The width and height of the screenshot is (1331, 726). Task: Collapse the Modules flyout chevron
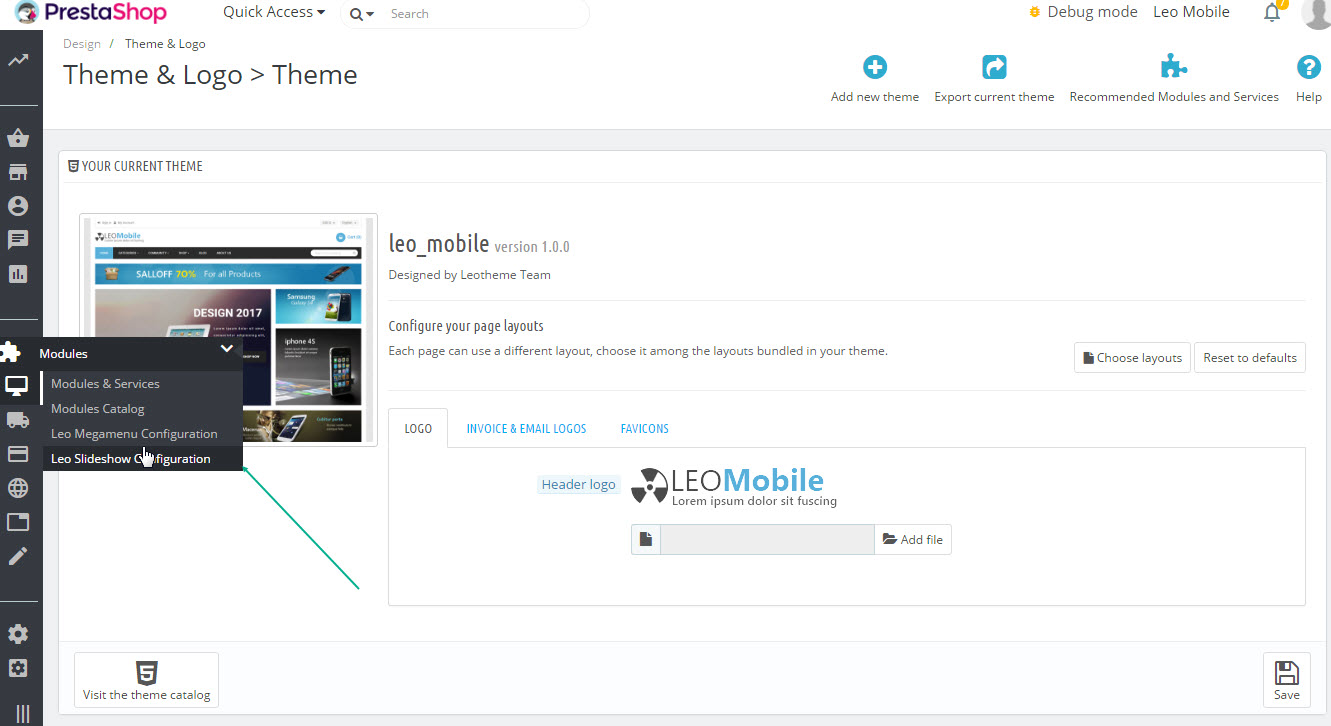click(227, 349)
